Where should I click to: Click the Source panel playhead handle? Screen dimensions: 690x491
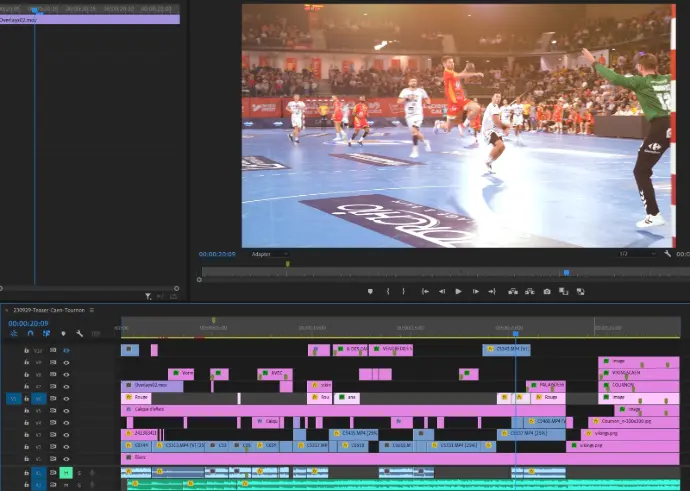pos(34,10)
